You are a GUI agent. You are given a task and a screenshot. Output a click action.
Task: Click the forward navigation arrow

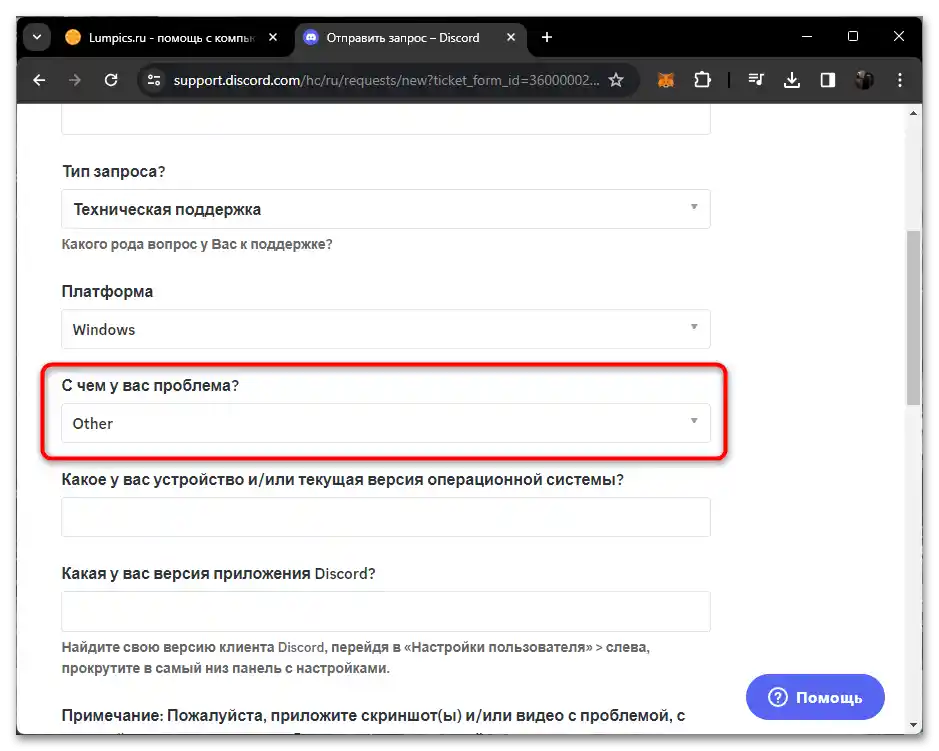[x=75, y=80]
